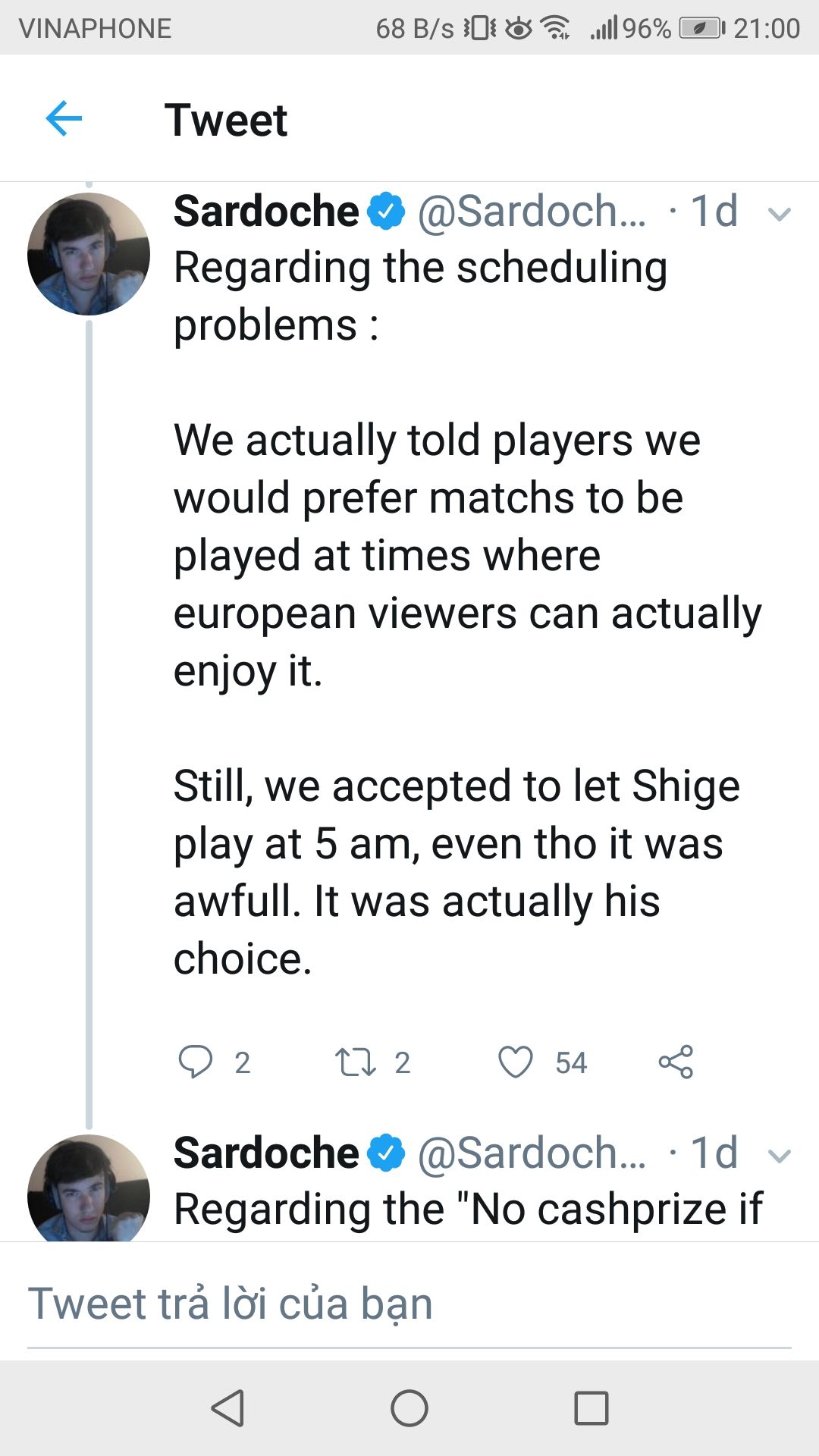
Task: Tap the second tweet's verified badge
Action: coord(387,1153)
